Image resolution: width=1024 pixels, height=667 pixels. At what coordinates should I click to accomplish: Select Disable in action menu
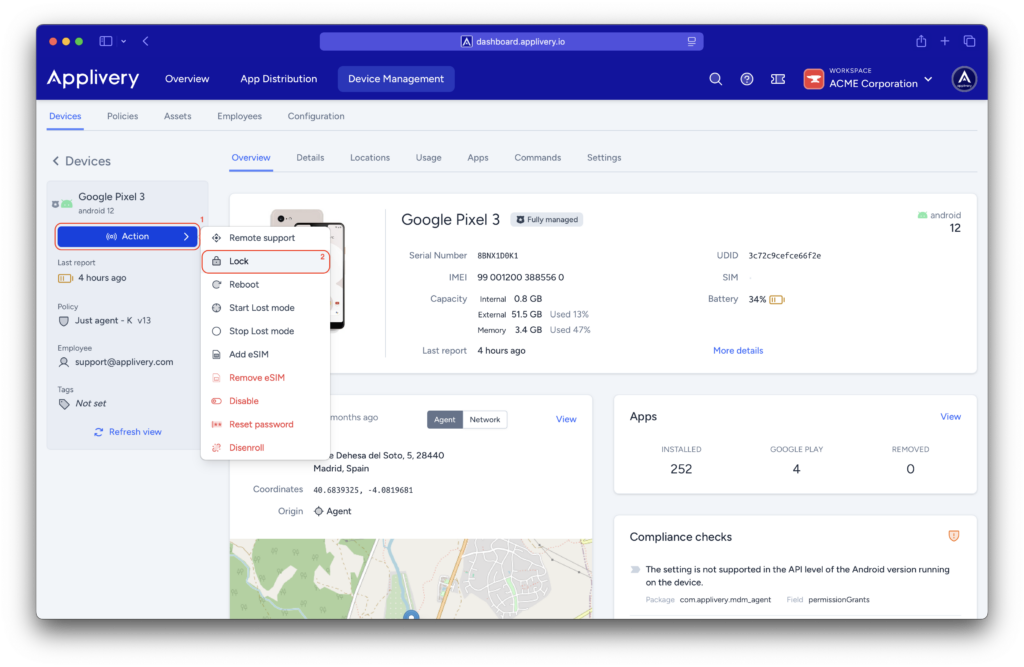[x=265, y=401]
